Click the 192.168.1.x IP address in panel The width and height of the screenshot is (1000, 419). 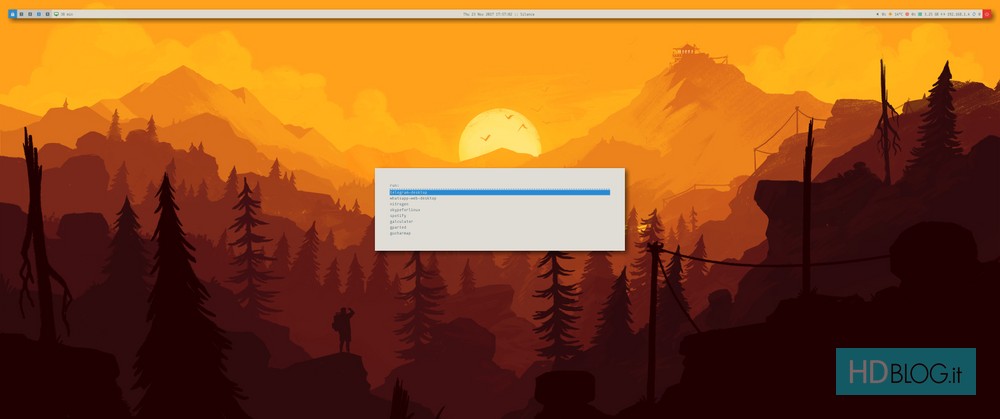tap(959, 14)
